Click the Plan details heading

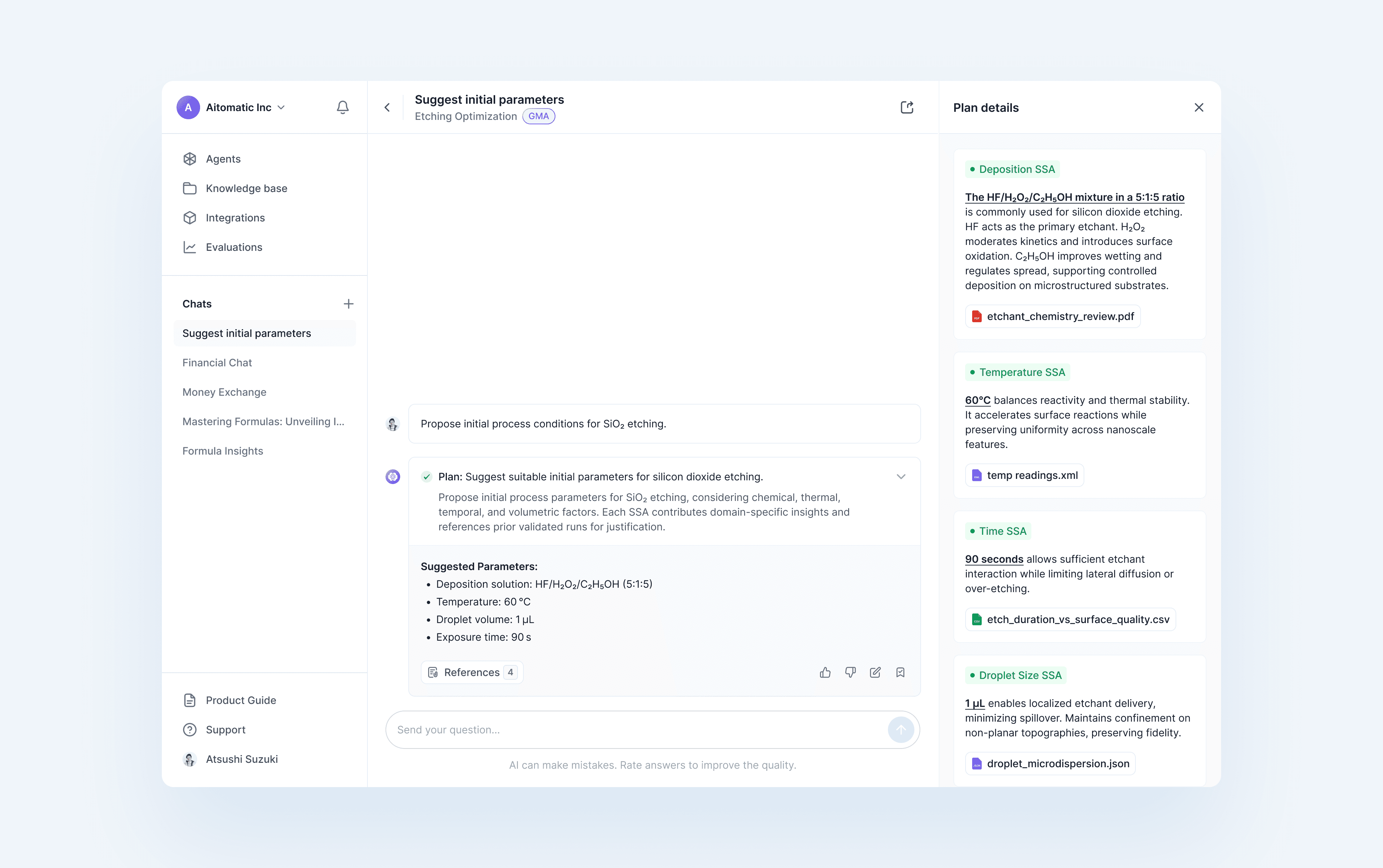(986, 108)
